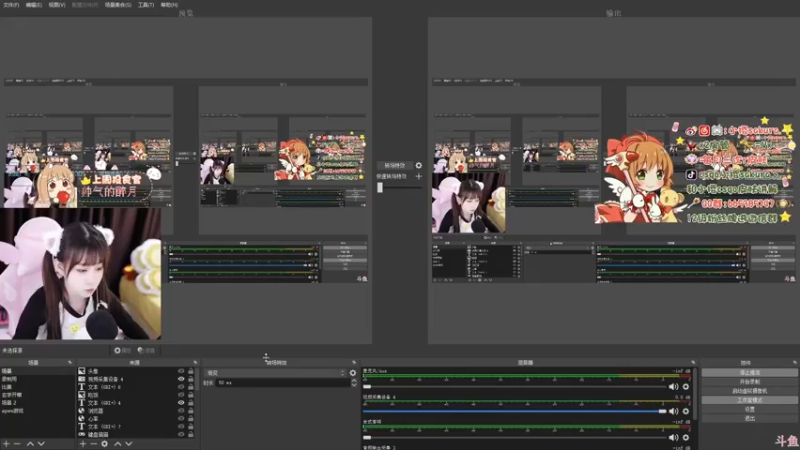
Task: Add a quick transition with the plus icon
Action: point(418,177)
